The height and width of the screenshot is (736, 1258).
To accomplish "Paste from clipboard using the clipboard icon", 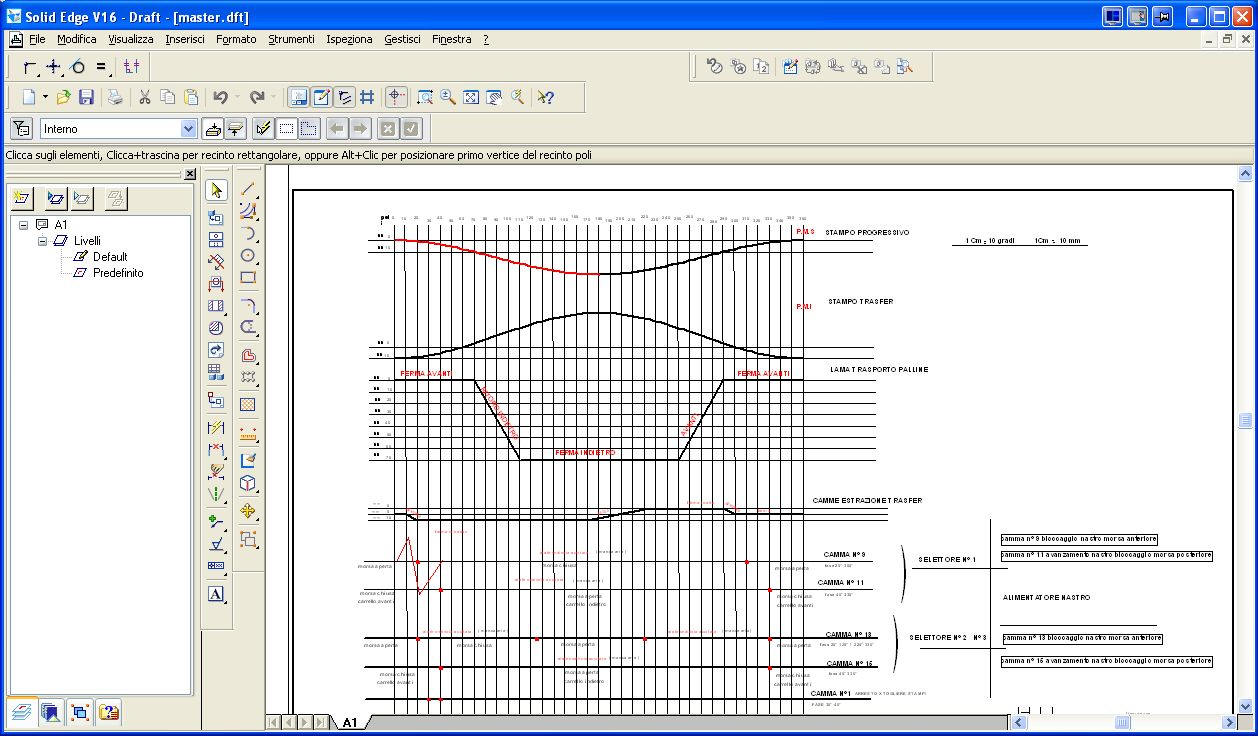I will pyautogui.click(x=191, y=97).
